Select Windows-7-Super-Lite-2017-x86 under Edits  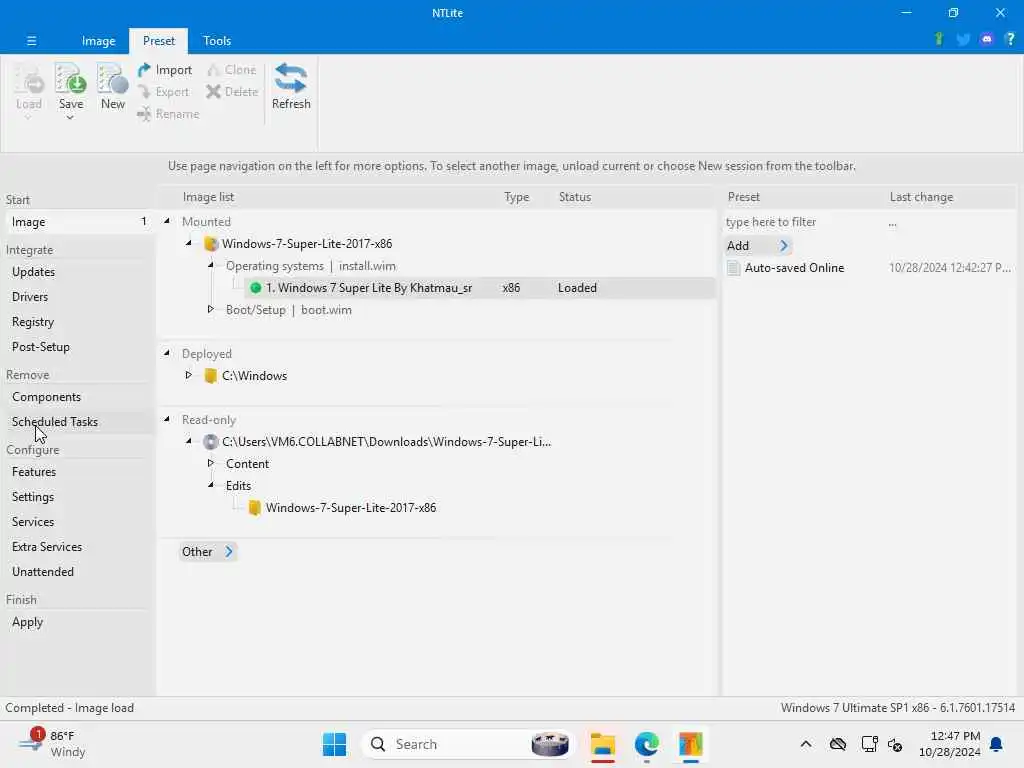coord(351,508)
